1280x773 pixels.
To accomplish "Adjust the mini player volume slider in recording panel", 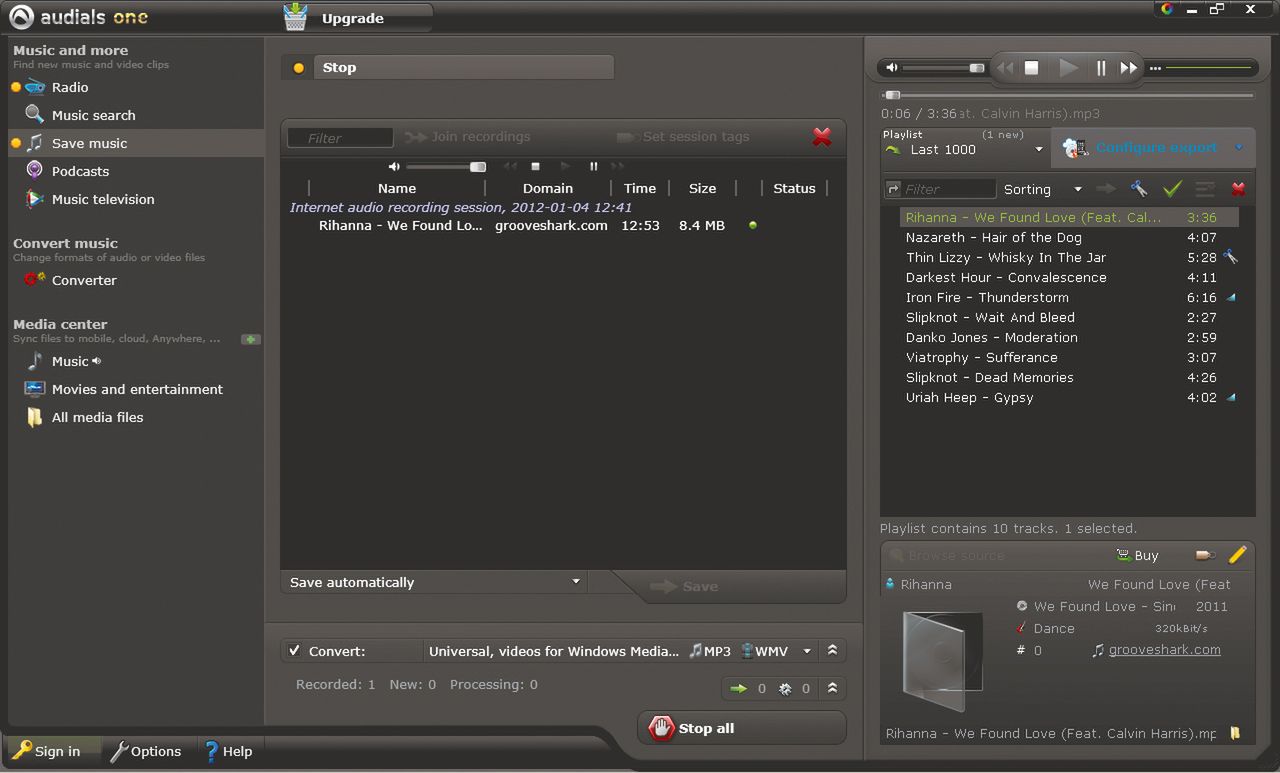I will pyautogui.click(x=446, y=166).
